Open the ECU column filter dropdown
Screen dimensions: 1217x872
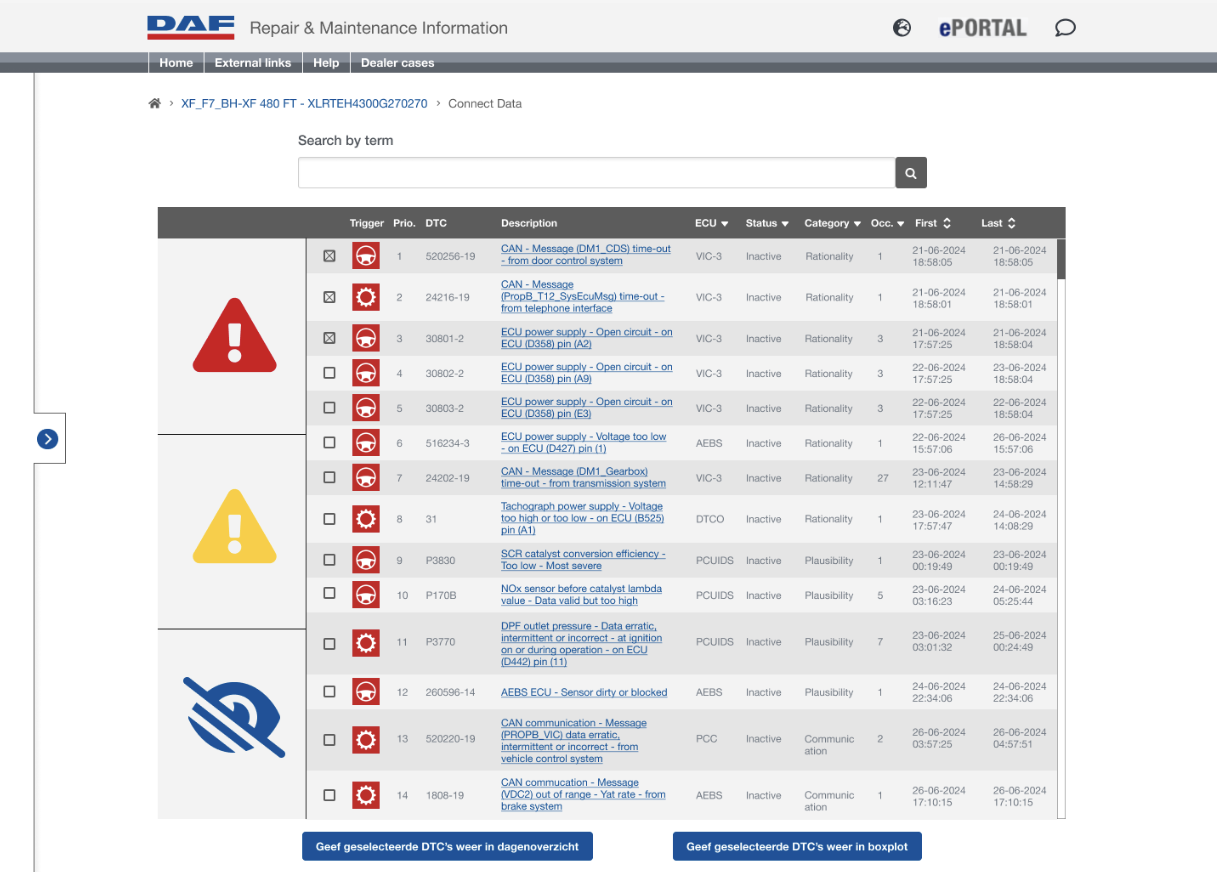point(712,223)
